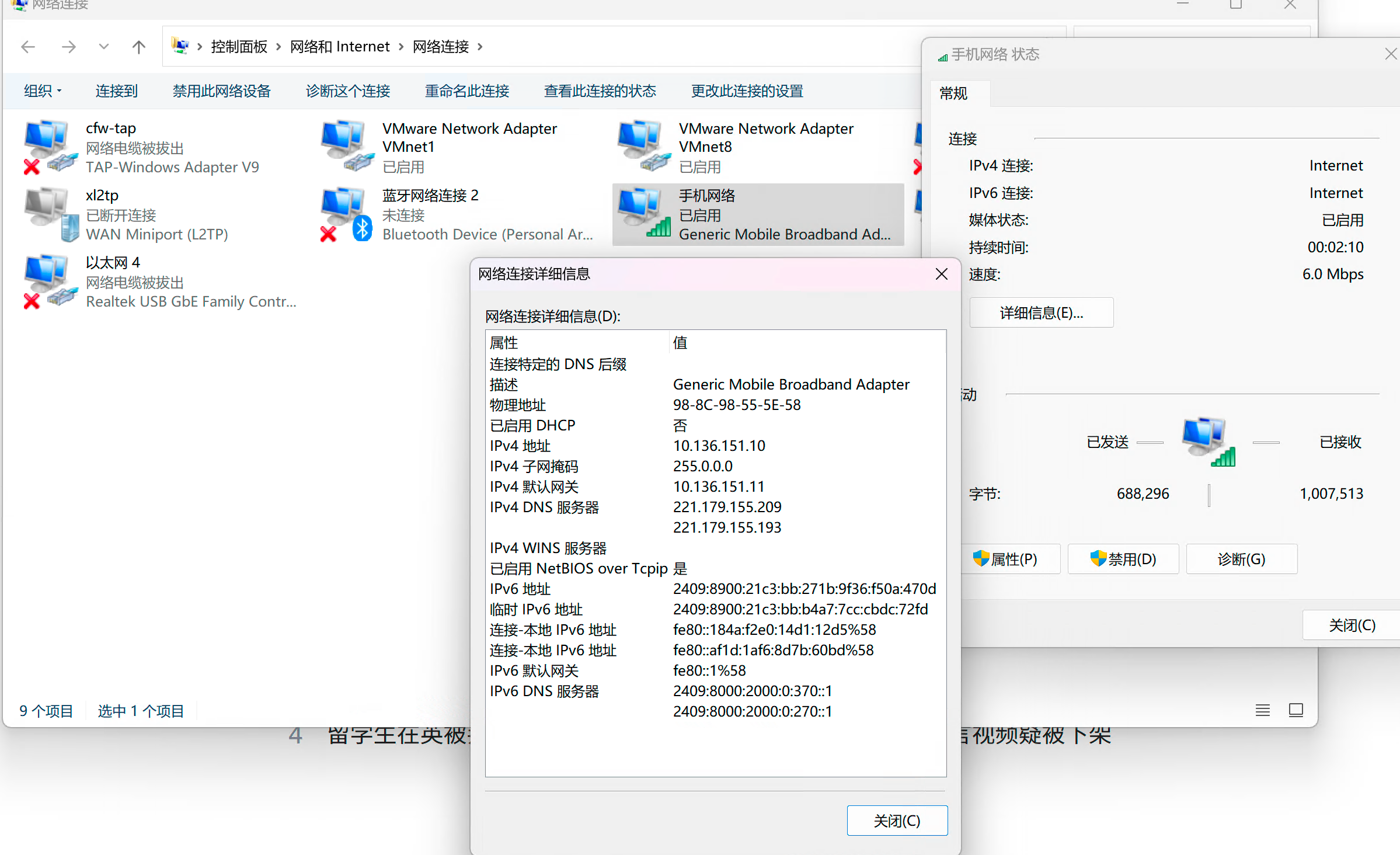Open 详细信息(E) in the status dialog
The image size is (1400, 855).
[1041, 312]
